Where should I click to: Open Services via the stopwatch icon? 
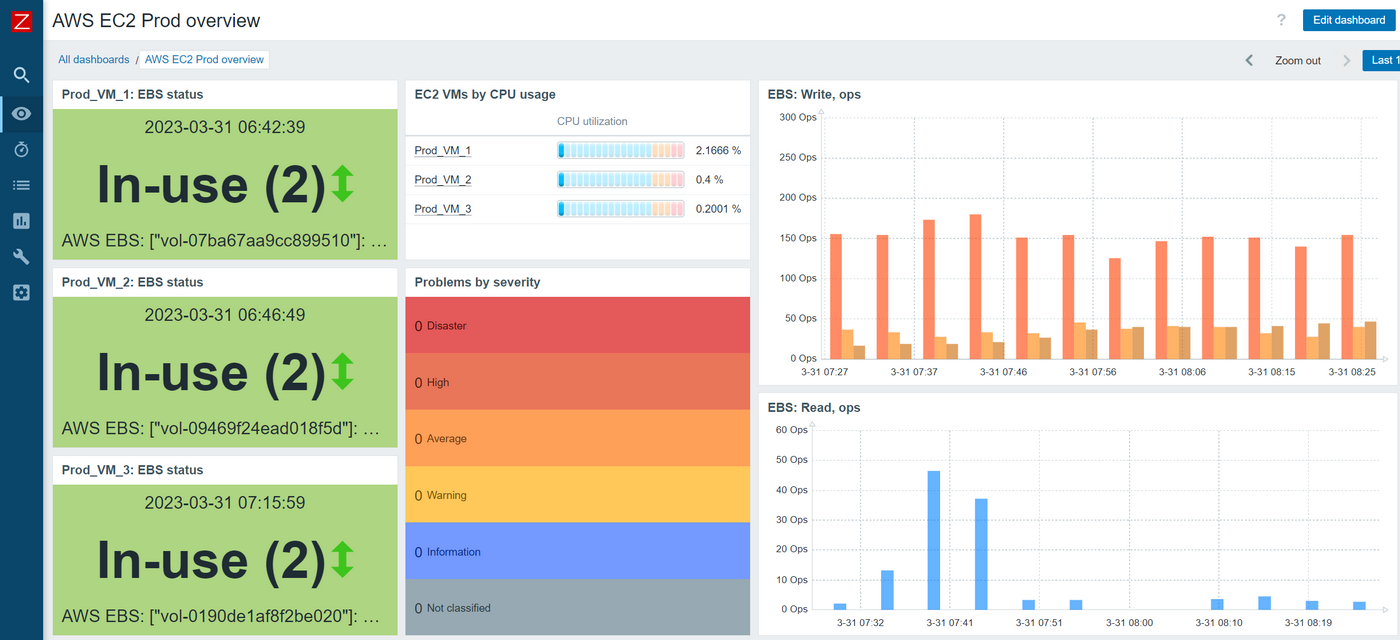tap(20, 148)
